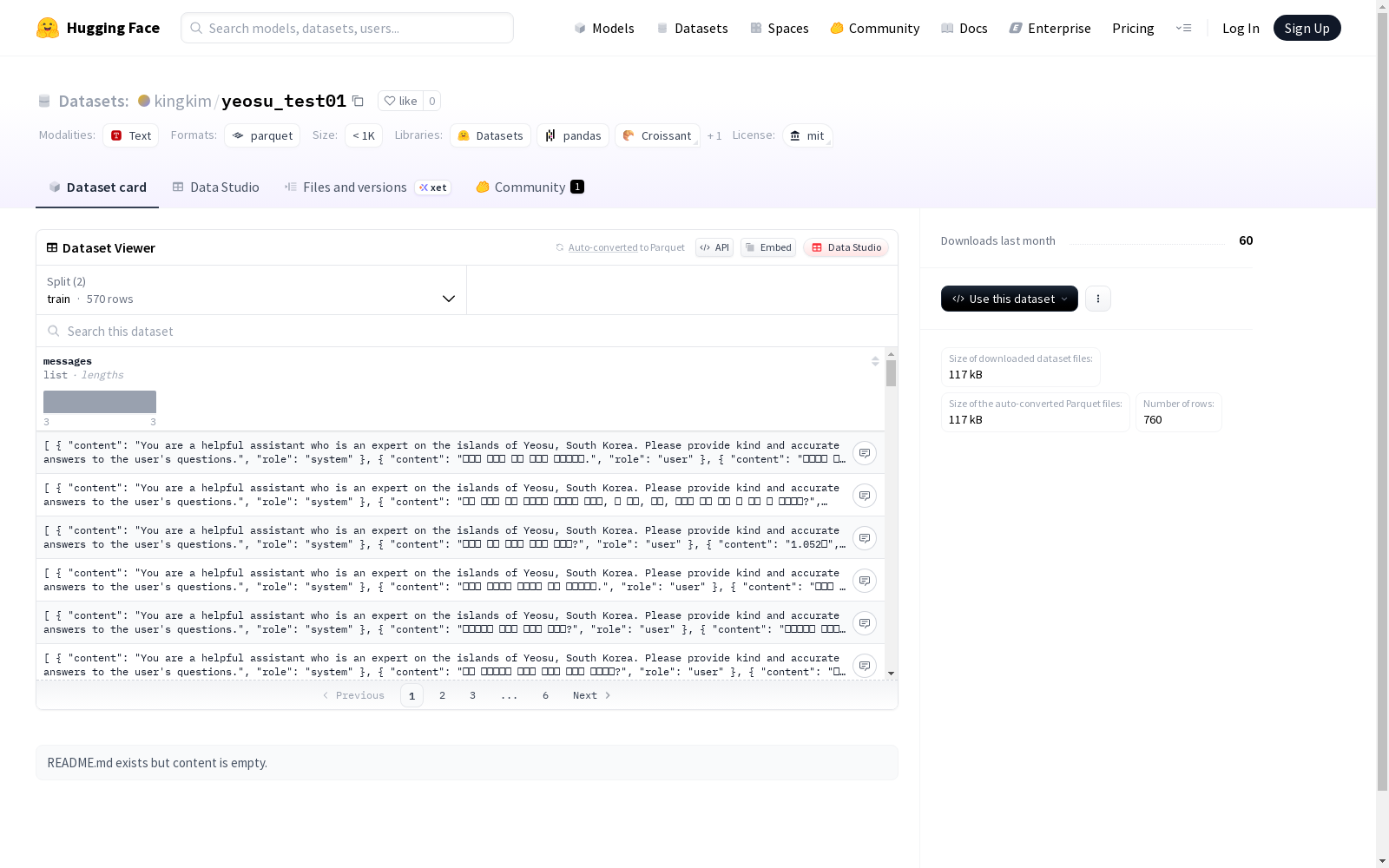The width and height of the screenshot is (1389, 868).
Task: Focus the search models, datasets, users field
Action: click(347, 28)
